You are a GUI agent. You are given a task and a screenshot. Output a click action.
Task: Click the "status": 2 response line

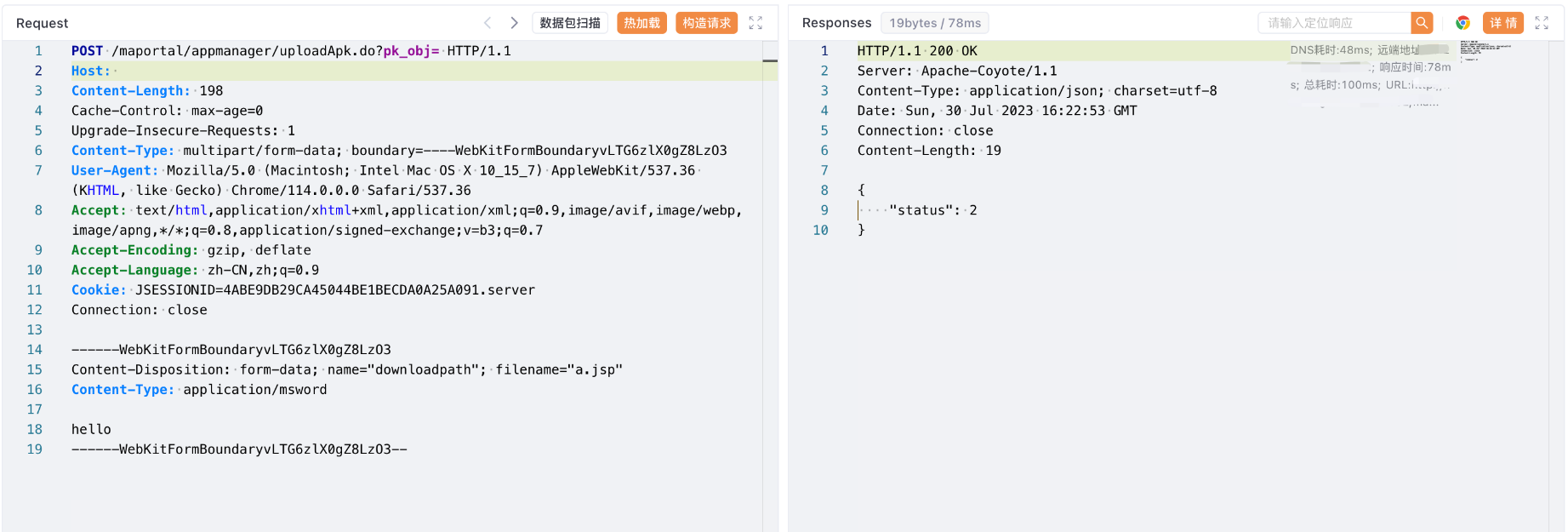(x=932, y=210)
